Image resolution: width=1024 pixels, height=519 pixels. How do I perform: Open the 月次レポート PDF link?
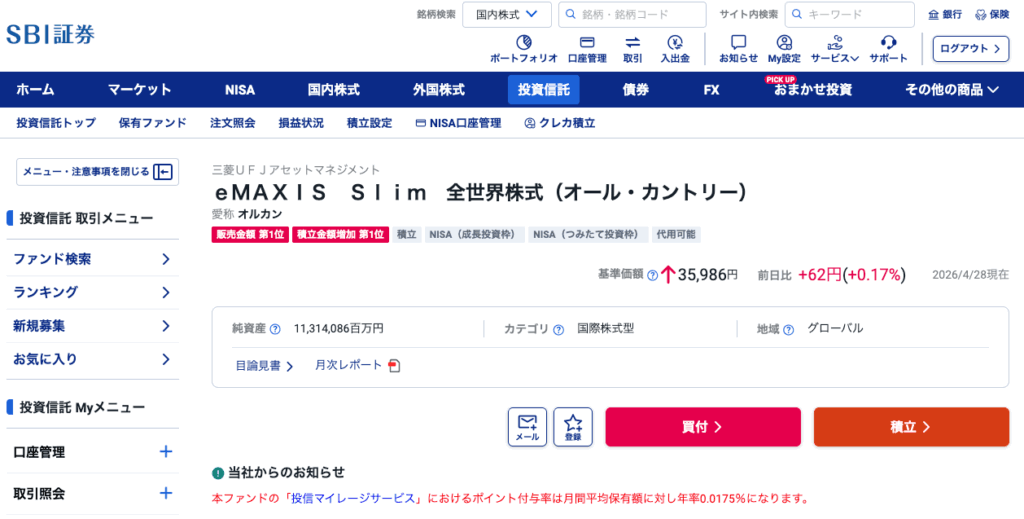357,366
